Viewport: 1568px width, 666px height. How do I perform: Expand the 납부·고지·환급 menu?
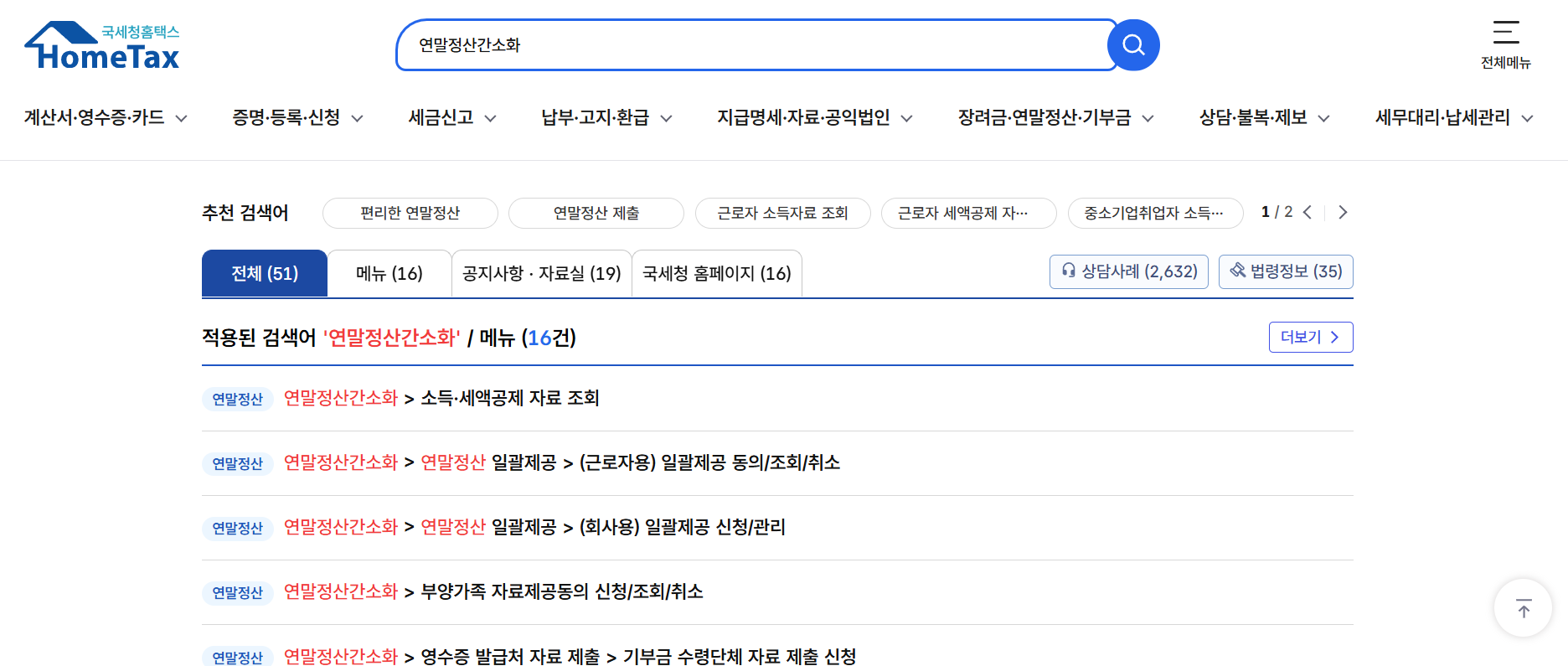click(x=606, y=118)
